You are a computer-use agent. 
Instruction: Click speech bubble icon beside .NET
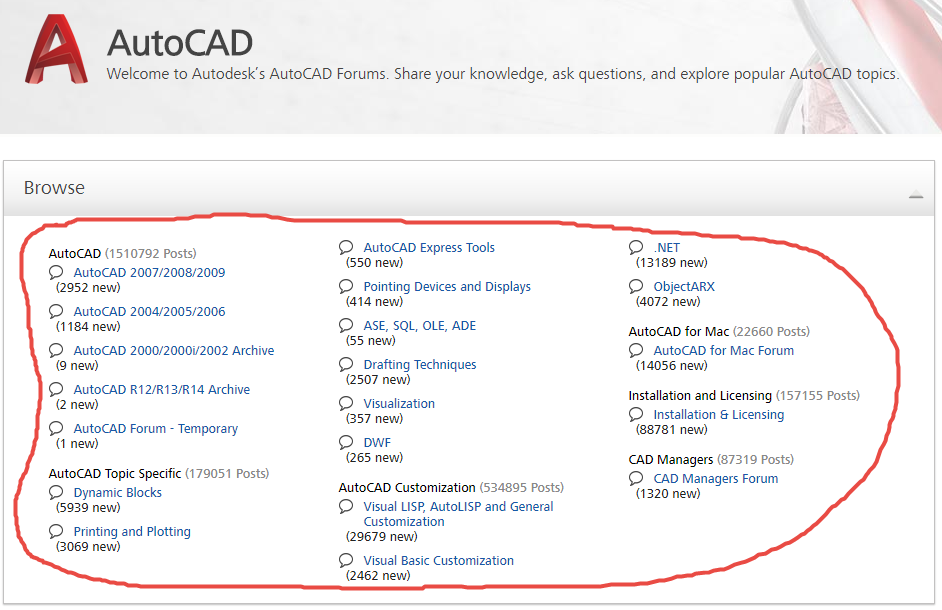[x=636, y=248]
